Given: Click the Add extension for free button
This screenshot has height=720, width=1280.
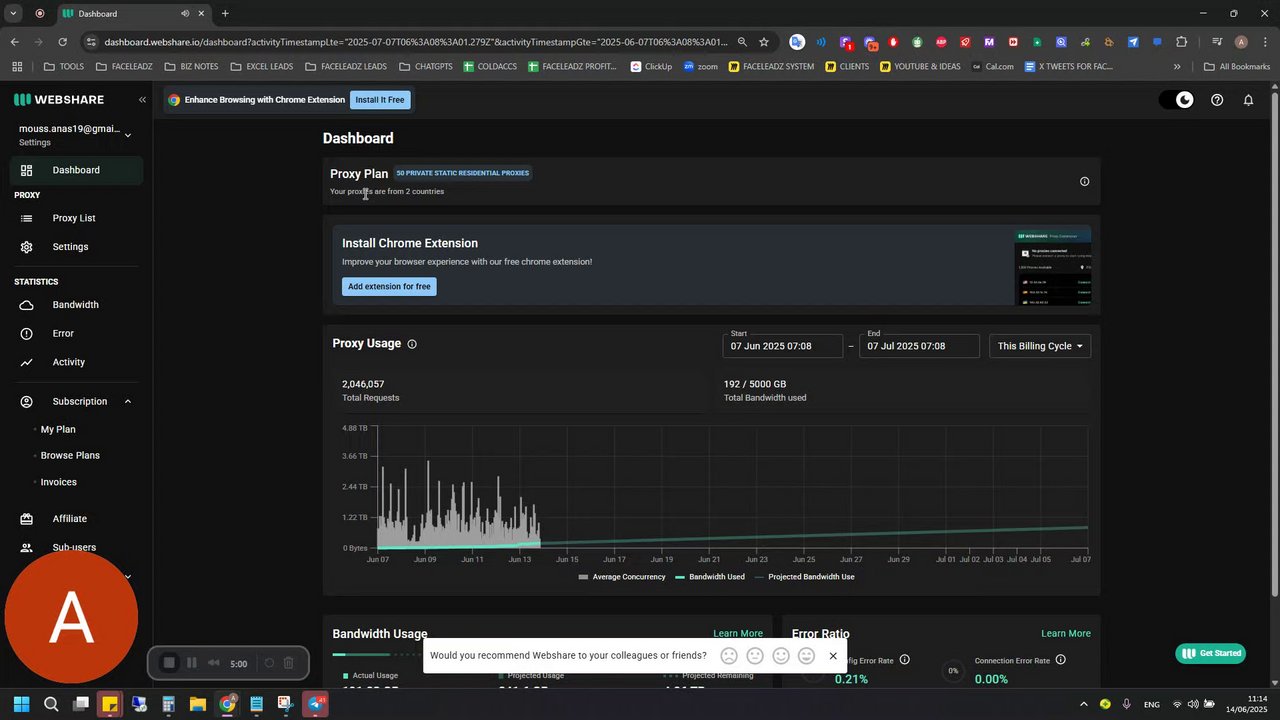Looking at the screenshot, I should [389, 287].
